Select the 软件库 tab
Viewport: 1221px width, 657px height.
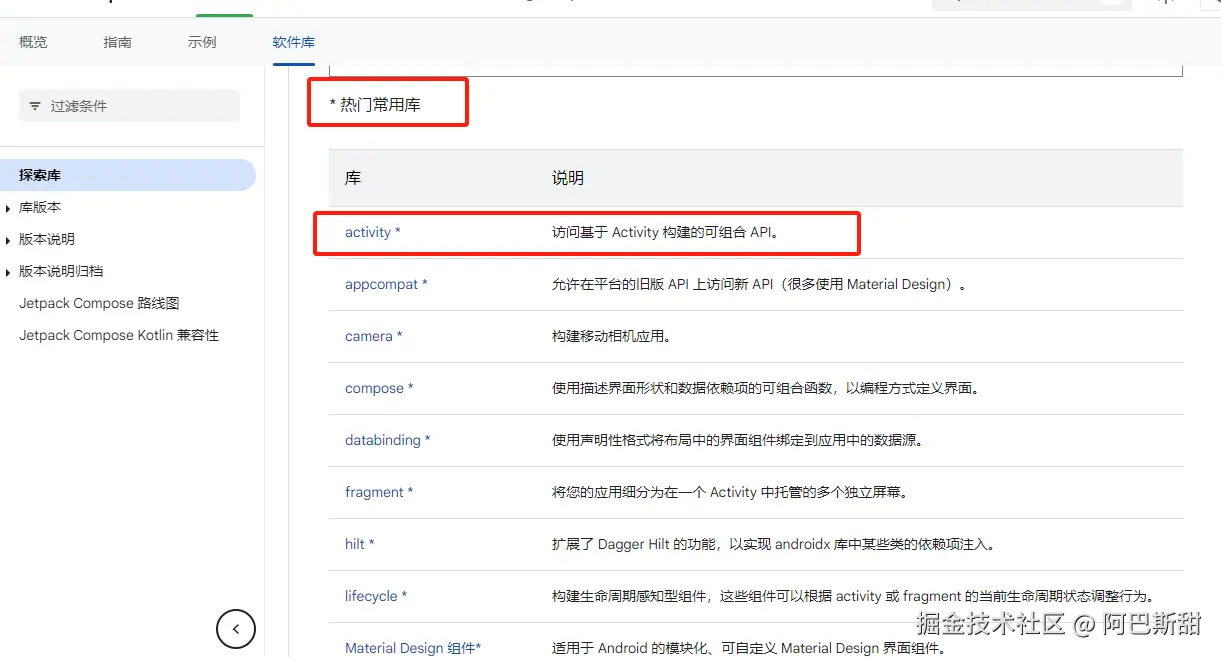[x=293, y=42]
